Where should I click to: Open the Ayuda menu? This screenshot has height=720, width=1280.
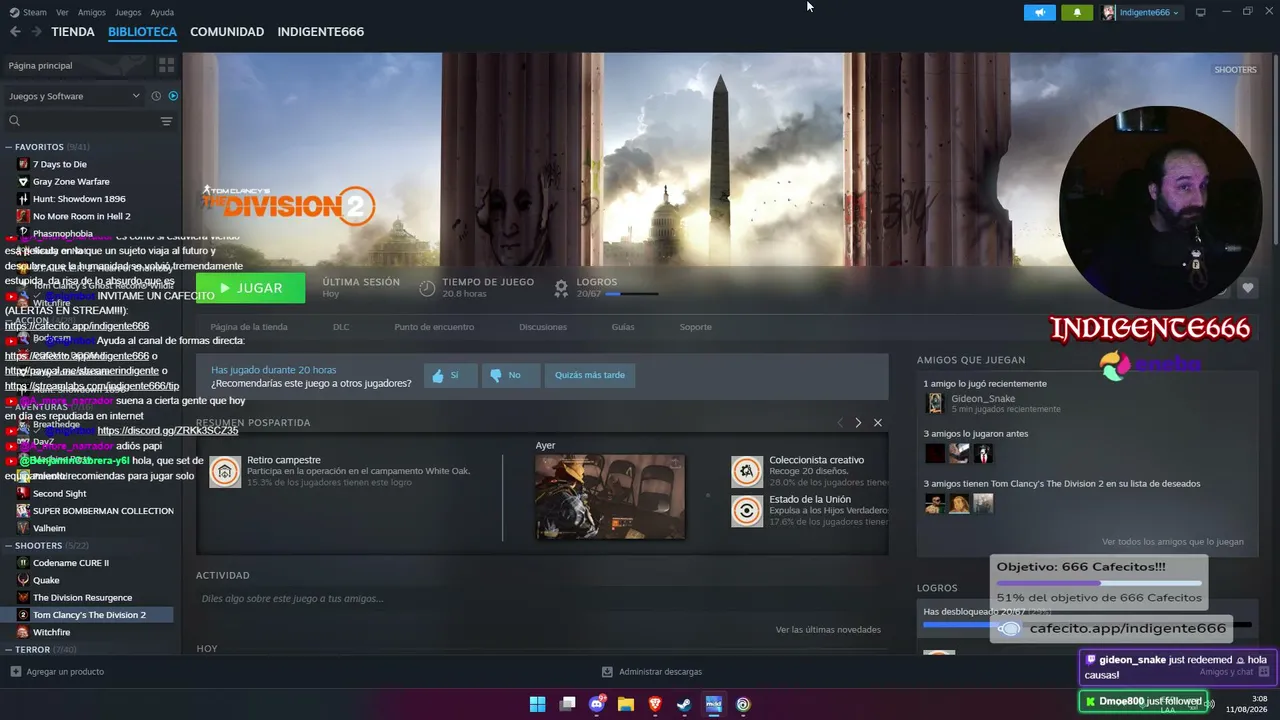pos(162,12)
